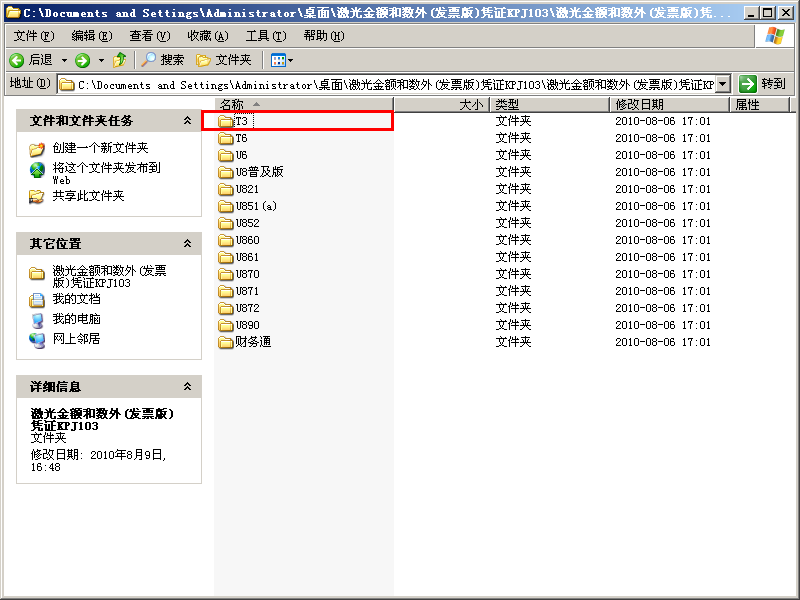Viewport: 800px width, 600px height.
Task: Sort by 类型 column header
Action: 550,105
